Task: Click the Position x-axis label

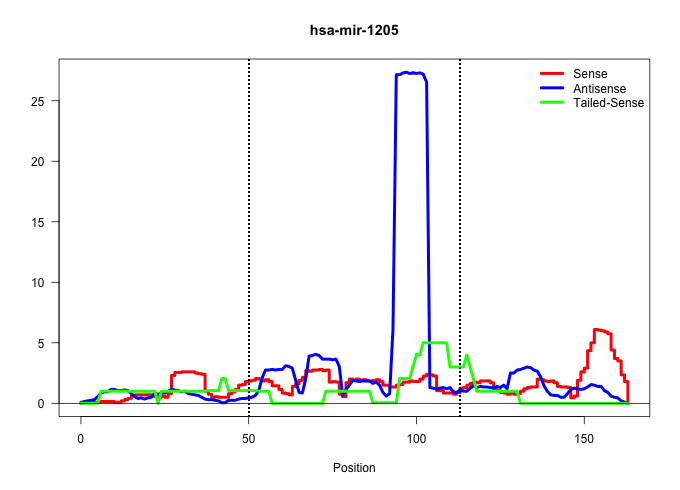Action: click(x=355, y=467)
